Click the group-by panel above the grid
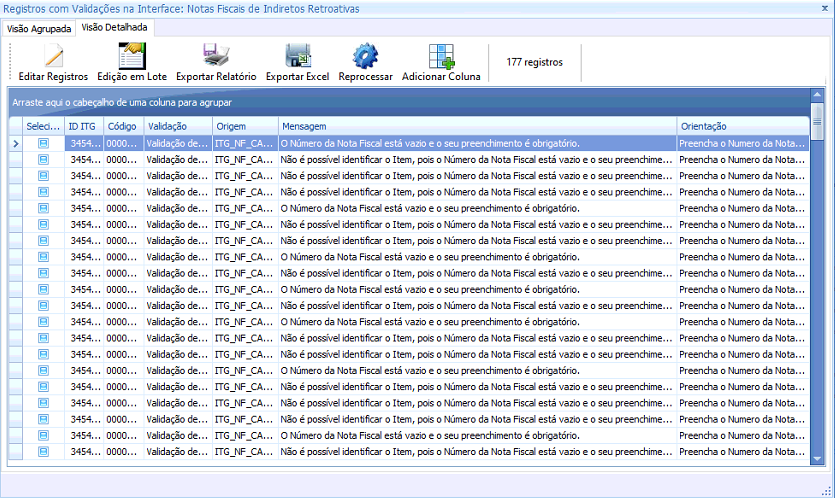Image resolution: width=835 pixels, height=498 pixels. [400, 102]
